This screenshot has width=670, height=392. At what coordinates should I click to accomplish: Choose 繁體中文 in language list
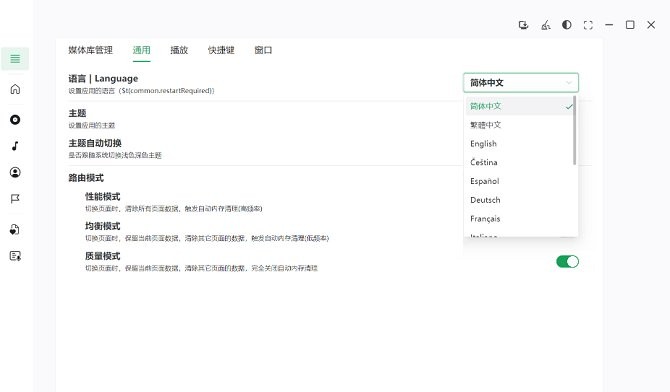tap(520, 125)
